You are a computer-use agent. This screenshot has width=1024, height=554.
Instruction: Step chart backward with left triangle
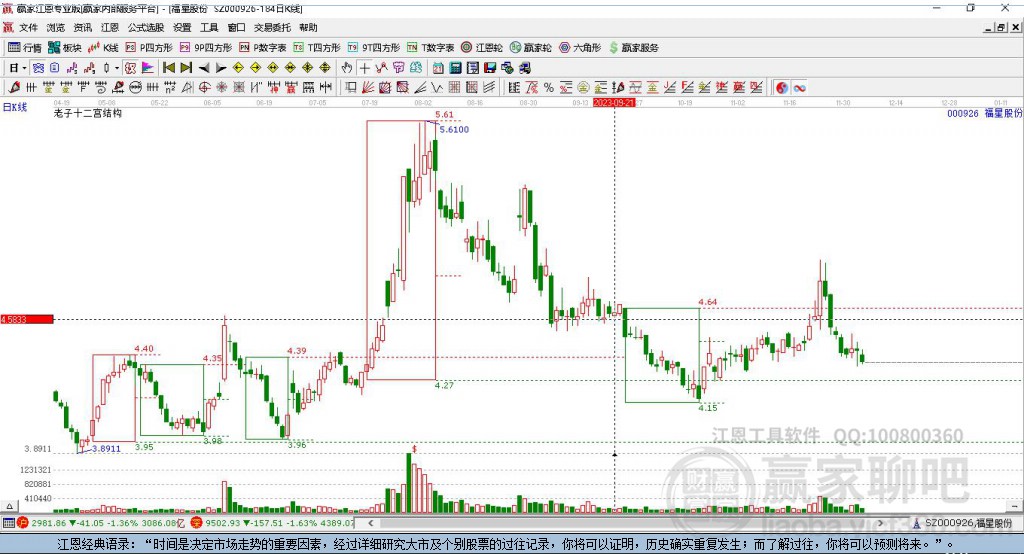204,68
